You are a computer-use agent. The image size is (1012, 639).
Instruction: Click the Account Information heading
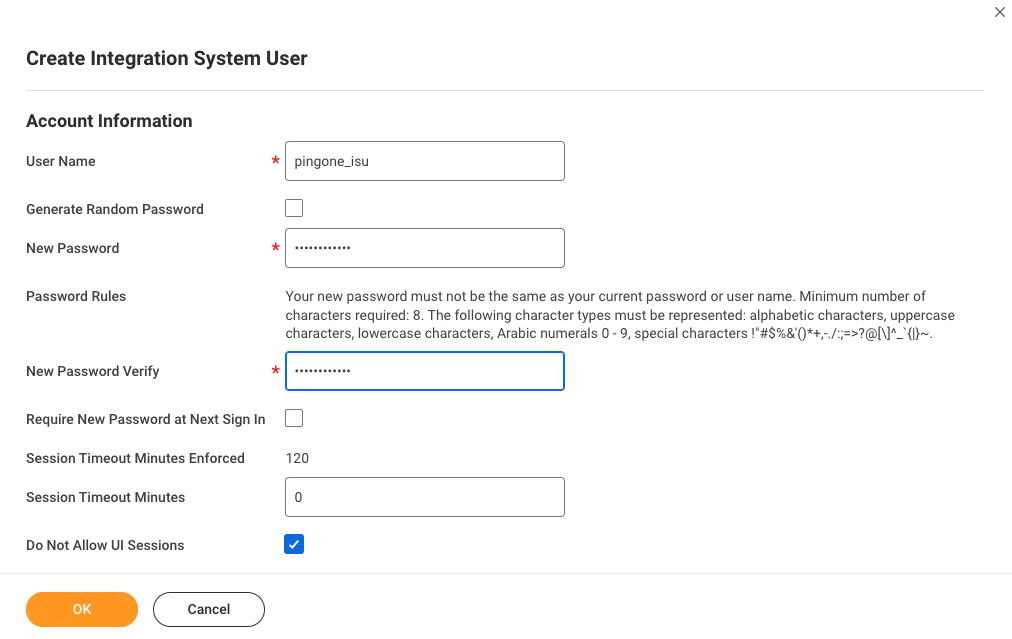pyautogui.click(x=109, y=121)
